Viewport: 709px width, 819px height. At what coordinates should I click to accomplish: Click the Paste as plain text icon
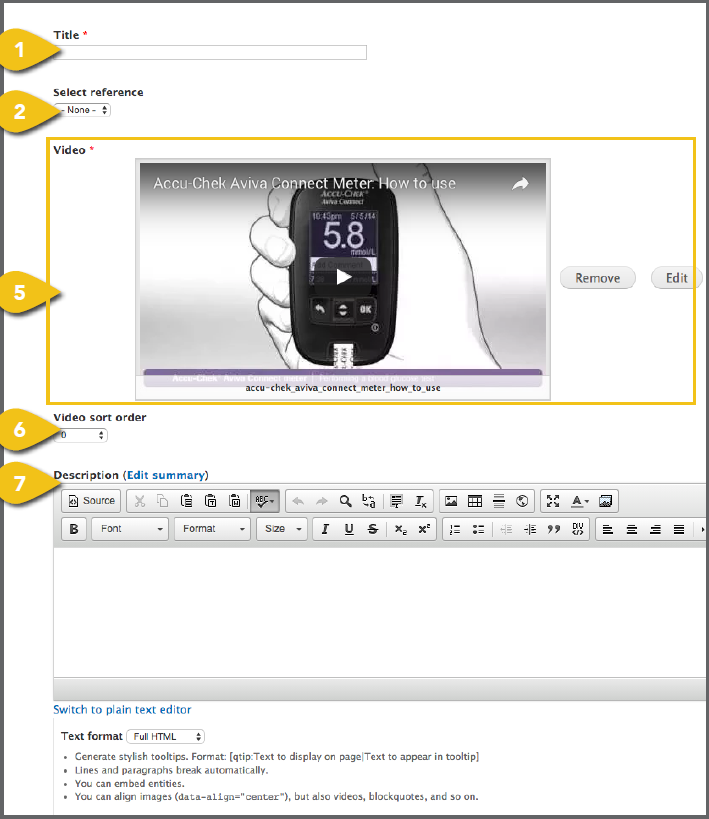point(211,501)
